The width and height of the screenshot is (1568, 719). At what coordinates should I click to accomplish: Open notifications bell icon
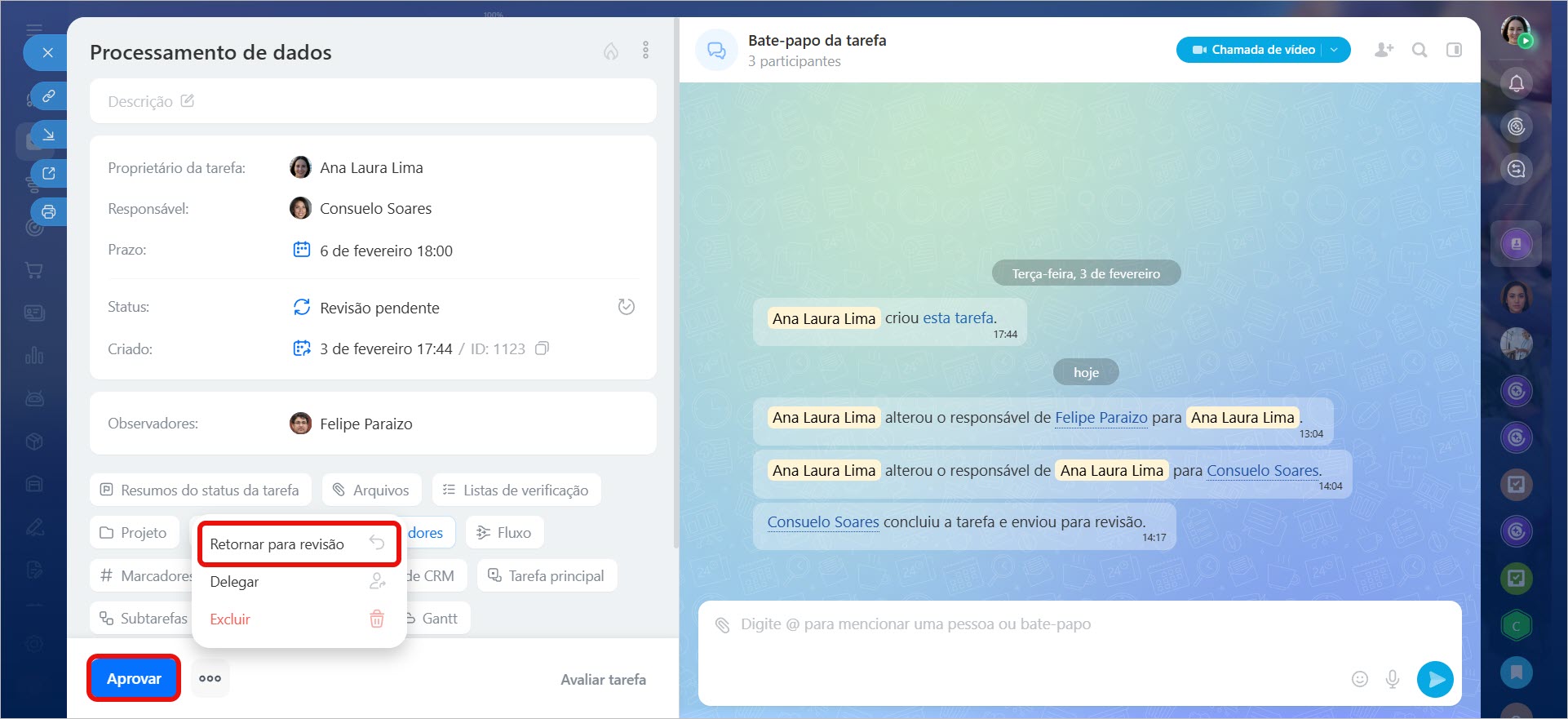point(1516,83)
